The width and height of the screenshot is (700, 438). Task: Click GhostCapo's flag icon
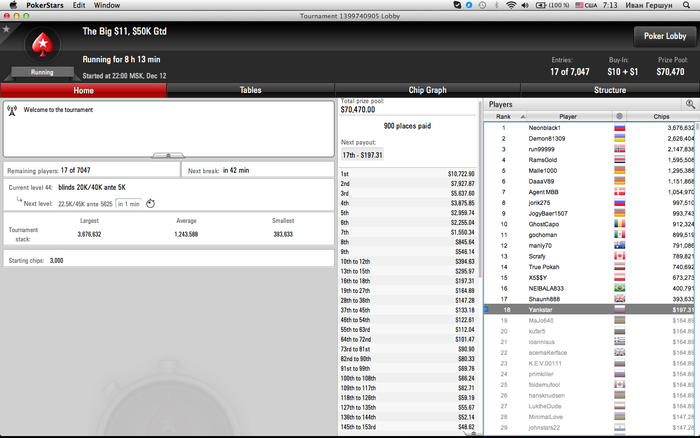click(619, 224)
